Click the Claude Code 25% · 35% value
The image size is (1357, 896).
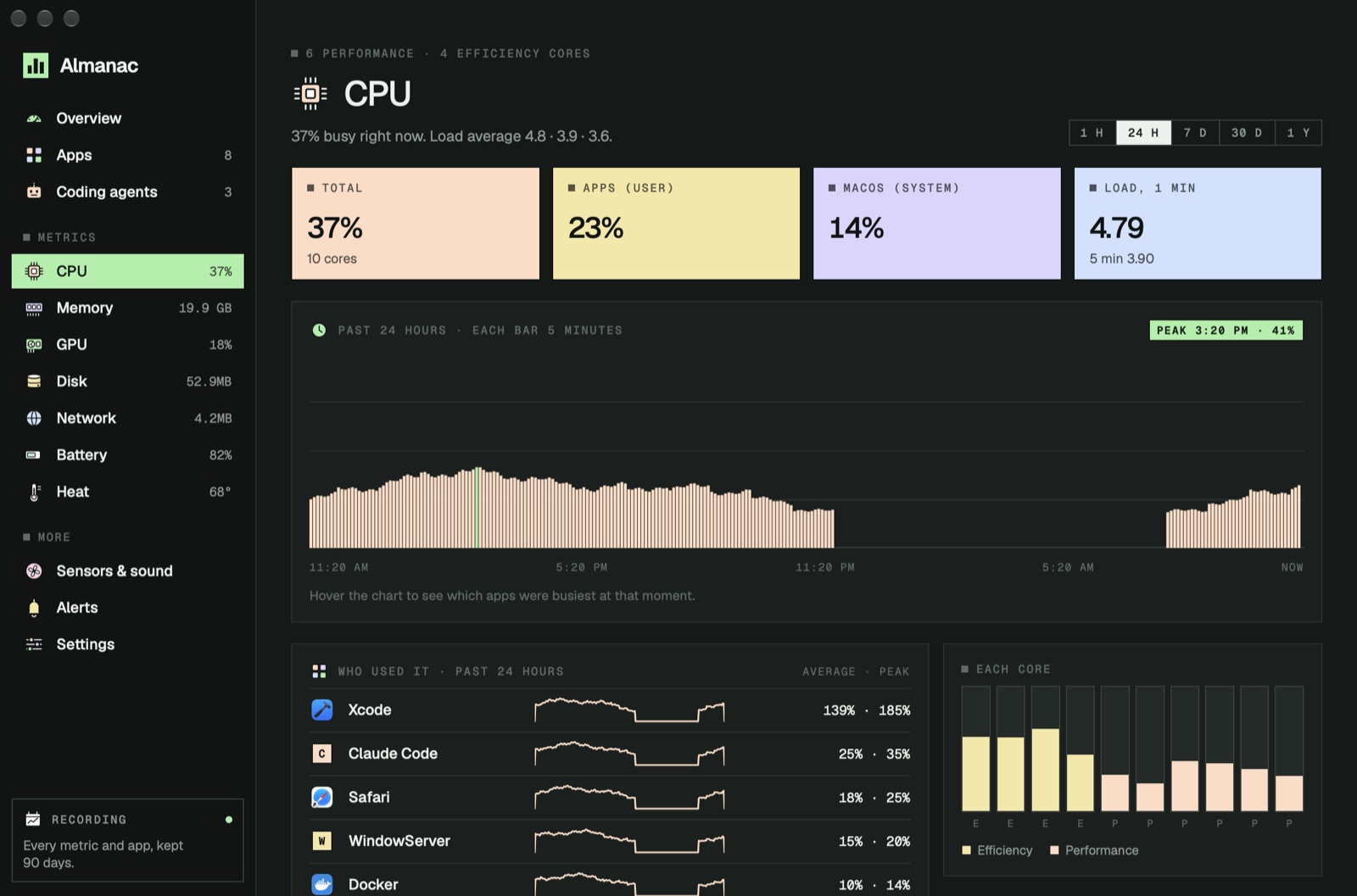coord(874,754)
